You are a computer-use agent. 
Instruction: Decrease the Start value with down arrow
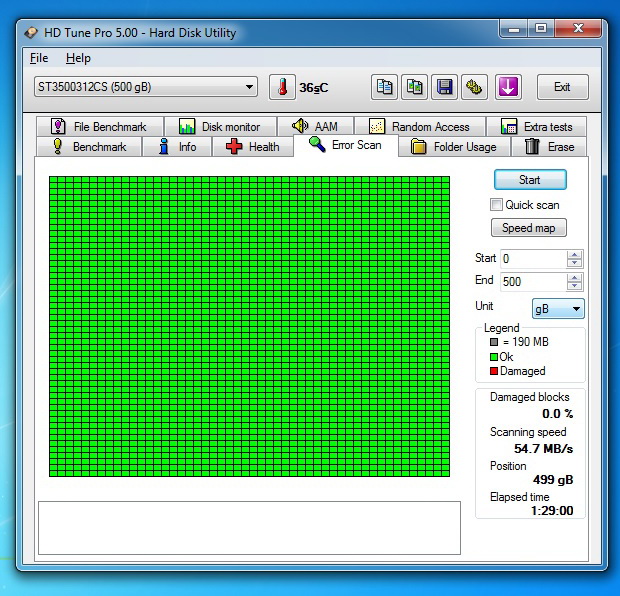575,263
